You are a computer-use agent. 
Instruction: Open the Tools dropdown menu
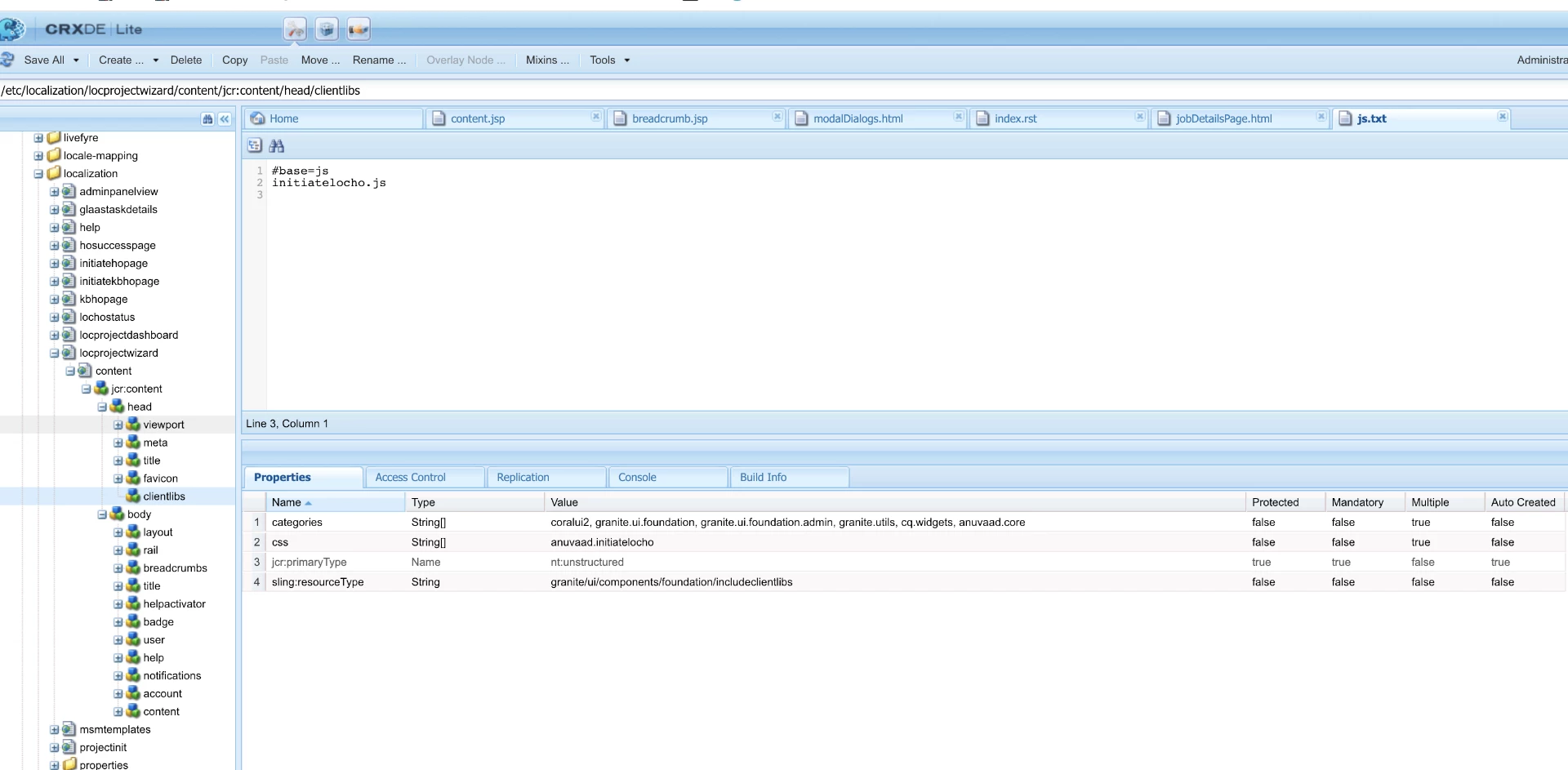(610, 60)
